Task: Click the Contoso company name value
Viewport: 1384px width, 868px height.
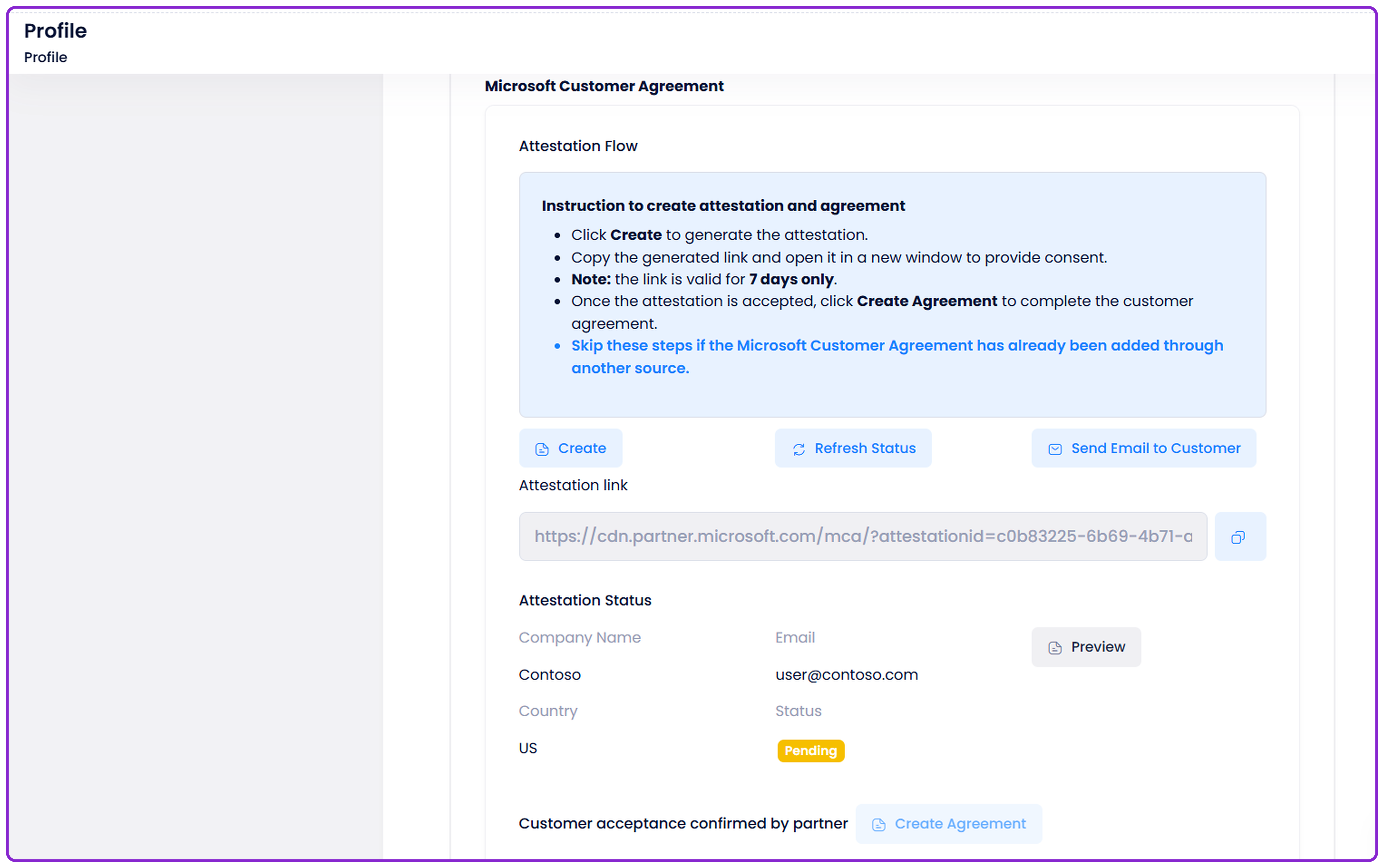Action: coord(549,674)
